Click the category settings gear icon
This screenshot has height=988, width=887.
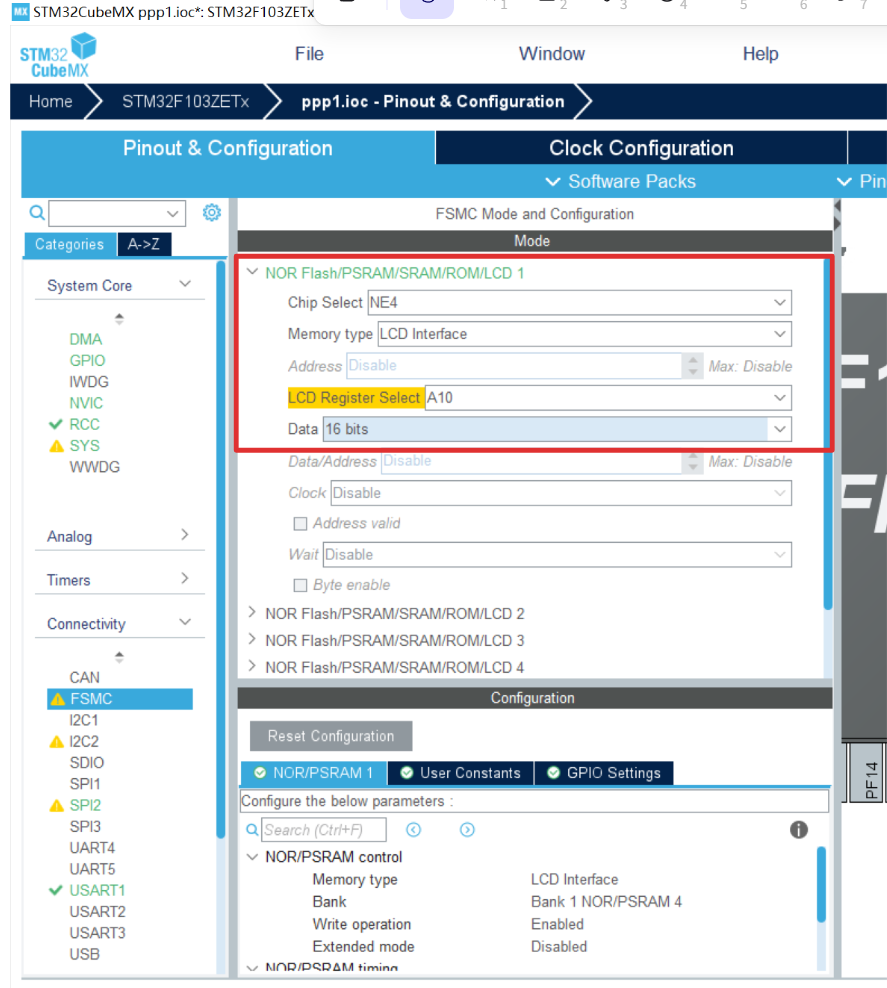(x=212, y=213)
